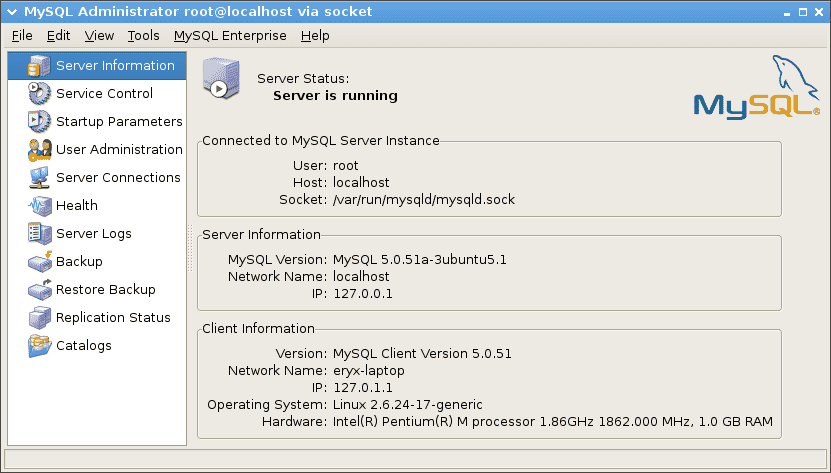This screenshot has width=831, height=473.
Task: Click the user value 'root'
Action: (x=346, y=166)
